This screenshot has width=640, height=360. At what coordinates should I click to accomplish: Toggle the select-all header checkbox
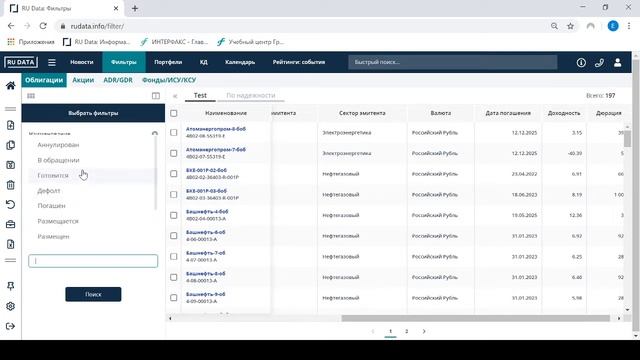pyautogui.click(x=173, y=113)
